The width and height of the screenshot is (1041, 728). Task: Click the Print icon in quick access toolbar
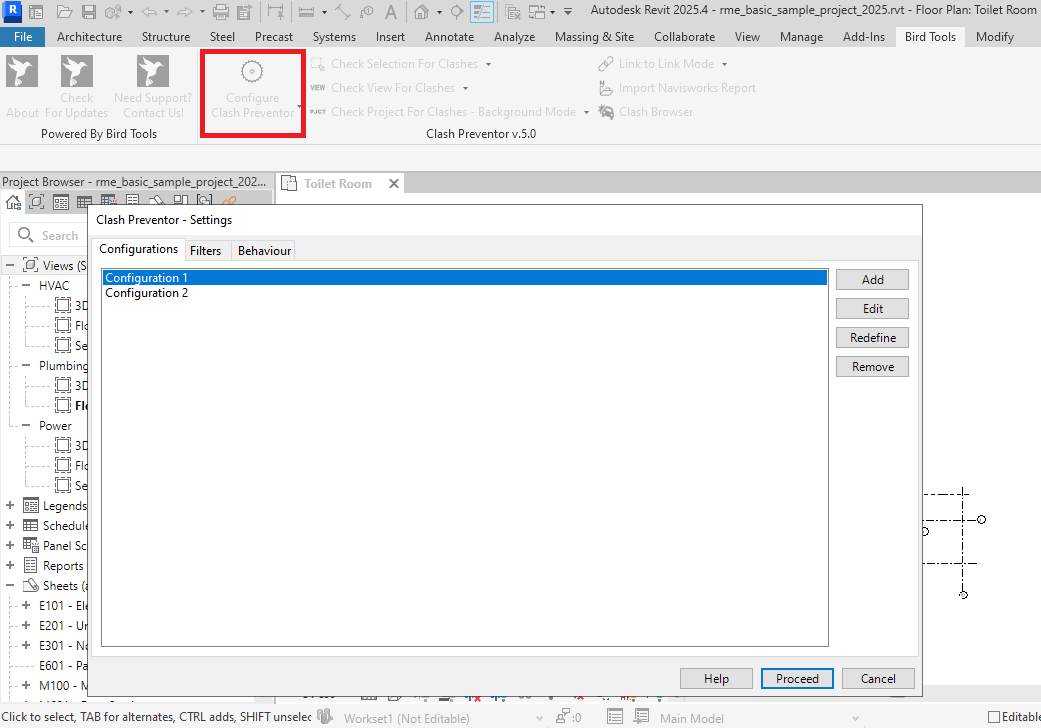(x=220, y=11)
